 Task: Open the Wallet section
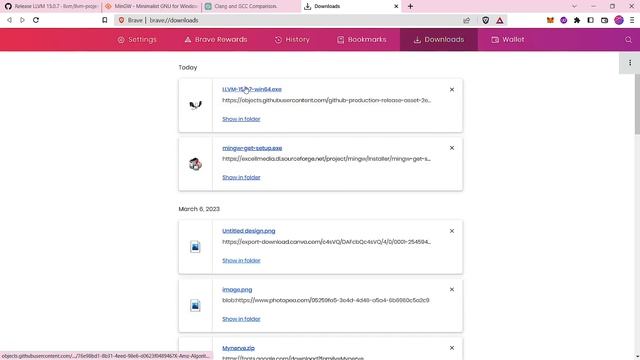tap(508, 40)
